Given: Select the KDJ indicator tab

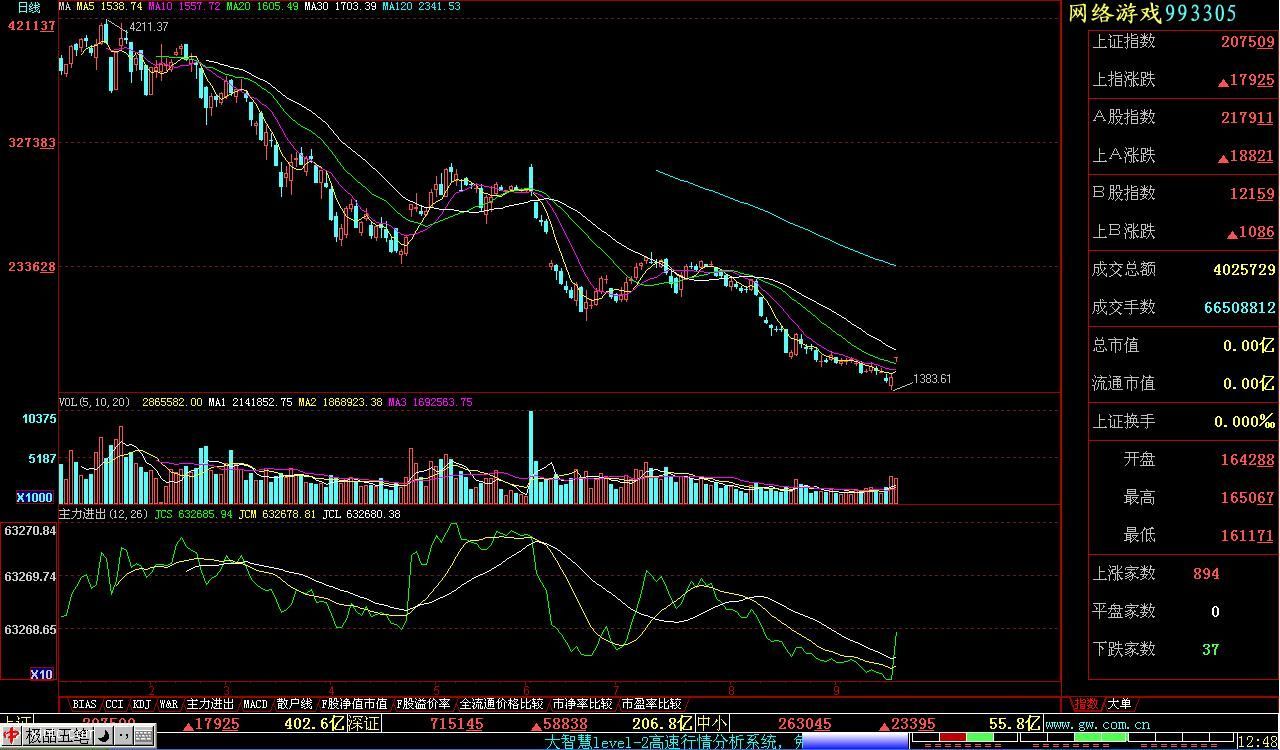Looking at the screenshot, I should [x=141, y=704].
